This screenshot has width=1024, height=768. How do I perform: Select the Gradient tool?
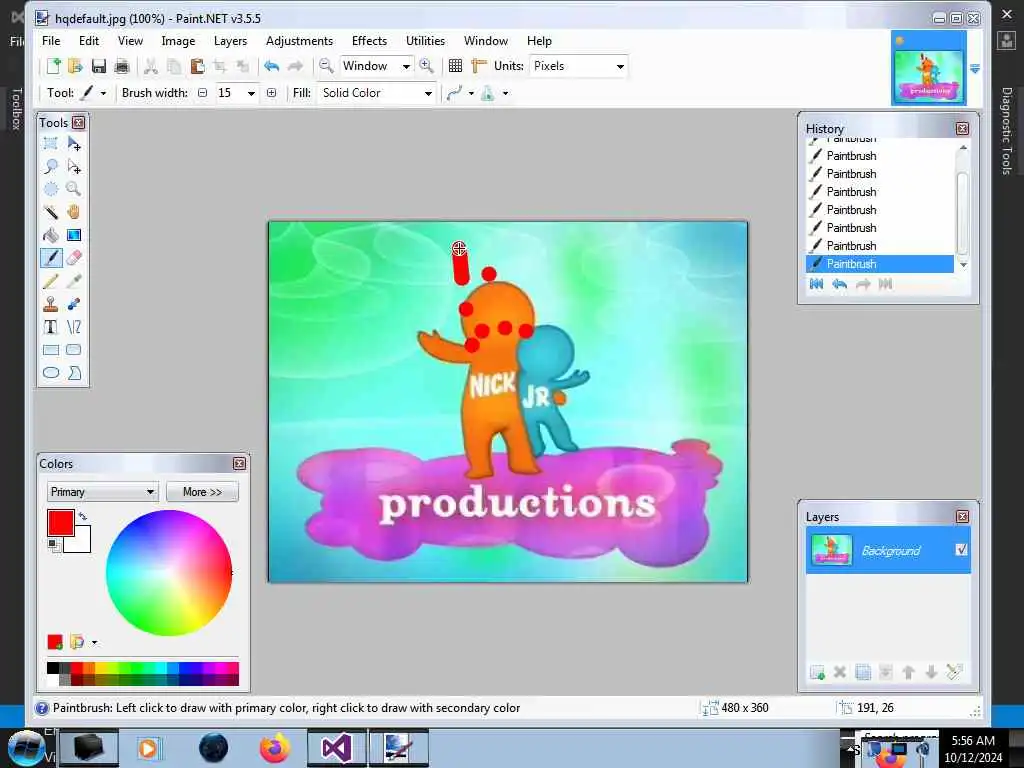coord(74,235)
